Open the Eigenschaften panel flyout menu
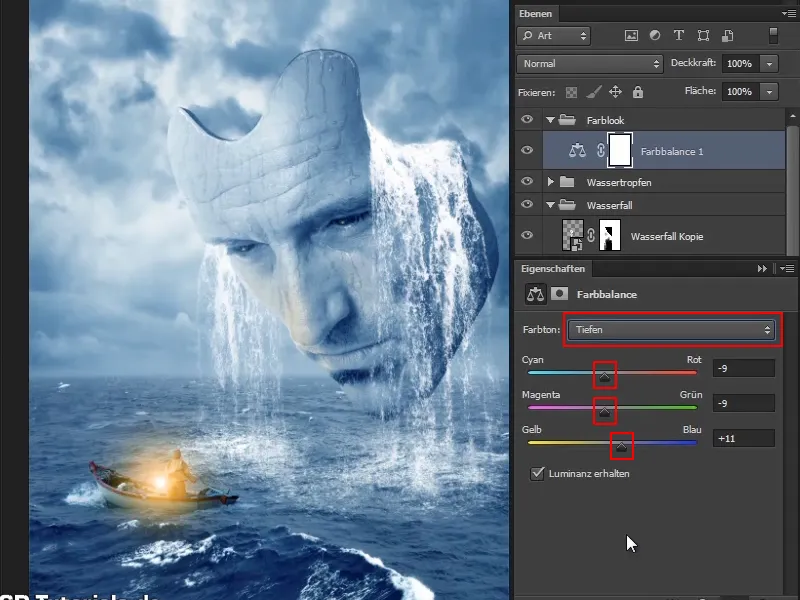 pos(788,269)
